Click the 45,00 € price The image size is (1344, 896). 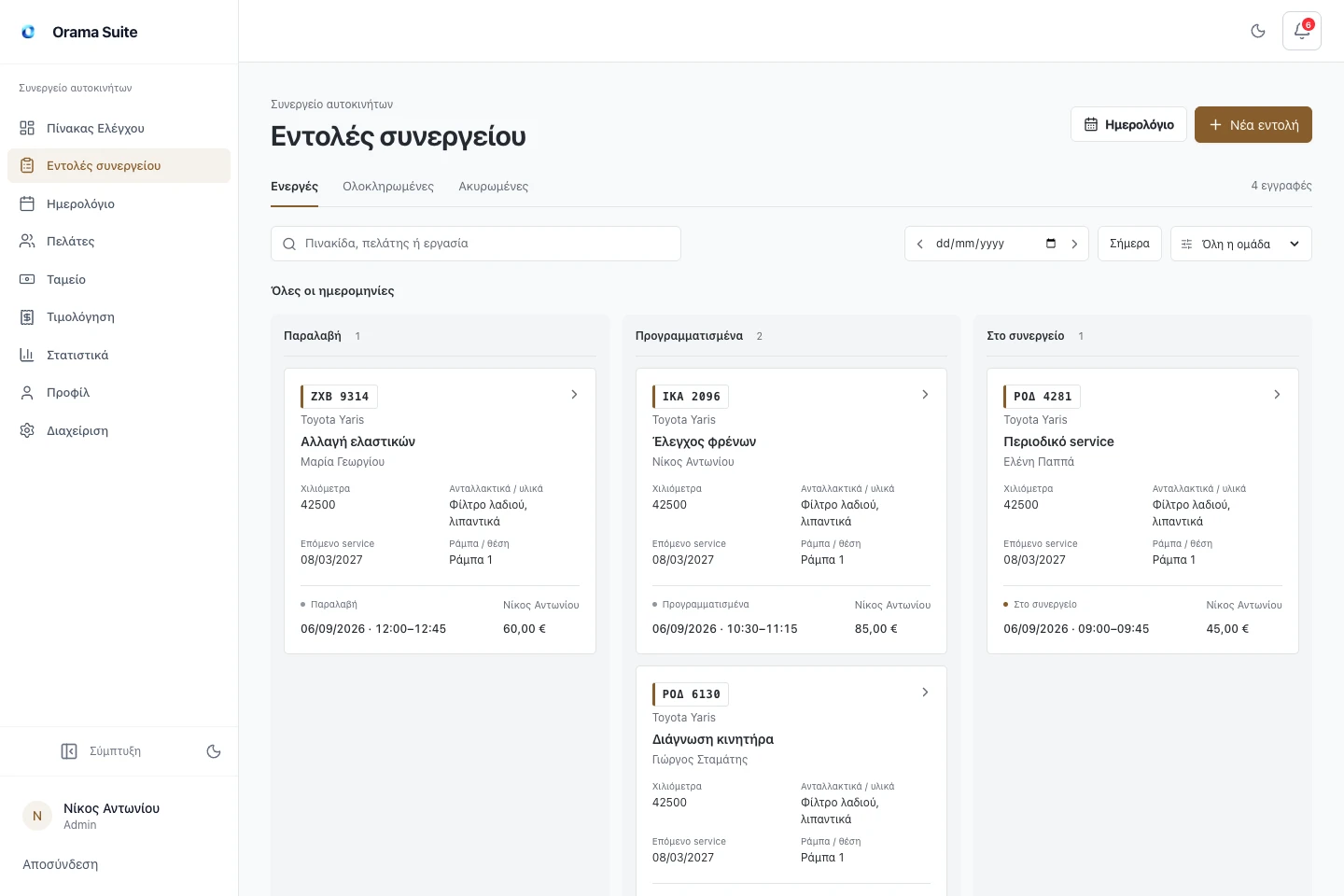(1227, 629)
